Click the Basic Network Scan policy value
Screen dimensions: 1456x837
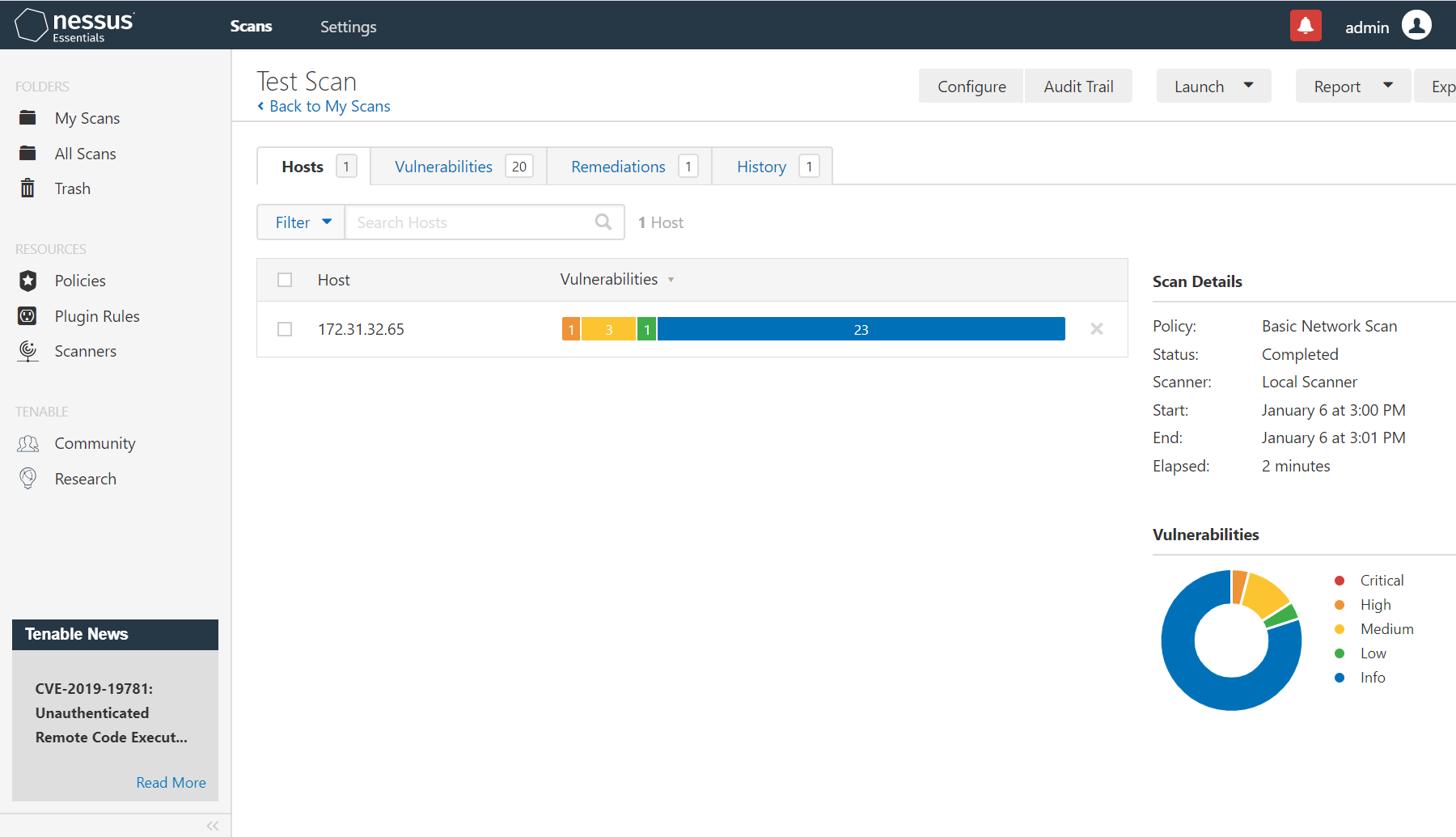[x=1329, y=326]
